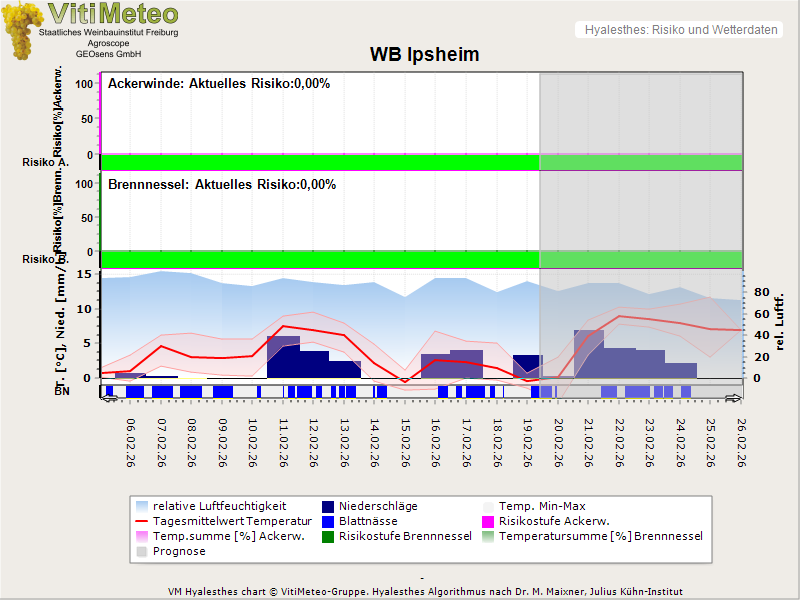
Task: Click the Temp.summe [%] Ackerw. legend swatch
Action: pyautogui.click(x=143, y=537)
